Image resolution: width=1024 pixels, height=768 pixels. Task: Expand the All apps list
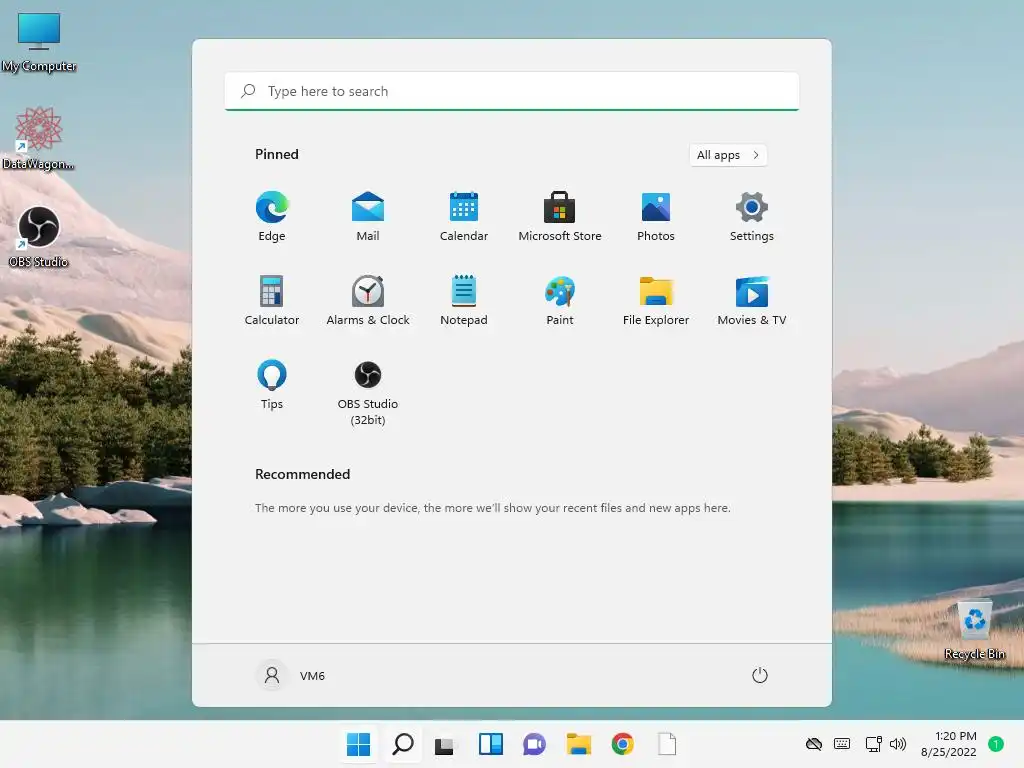coord(728,155)
